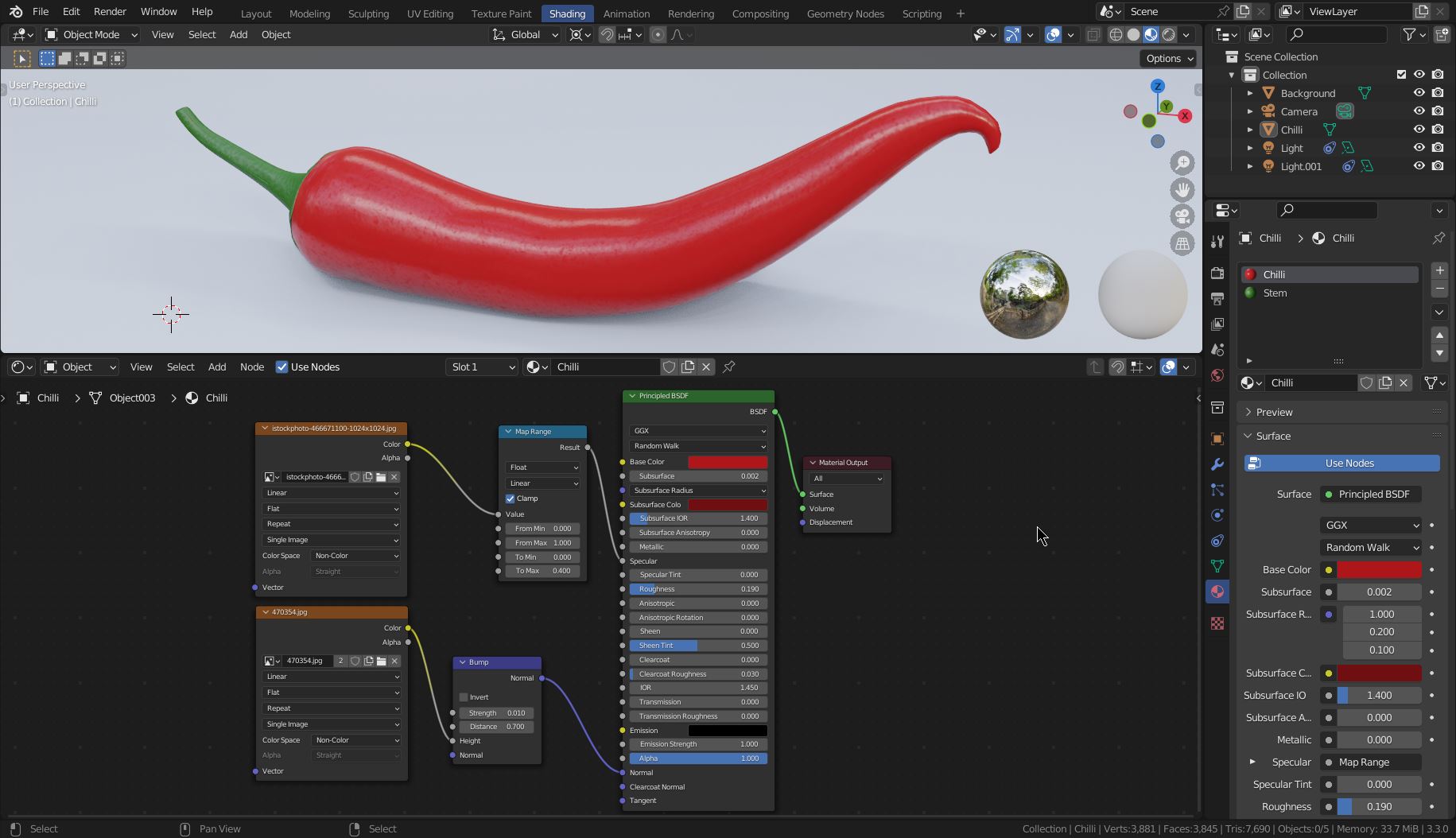Image resolution: width=1456 pixels, height=838 pixels.
Task: Open outliner filter funnel icon
Action: tap(1413, 34)
